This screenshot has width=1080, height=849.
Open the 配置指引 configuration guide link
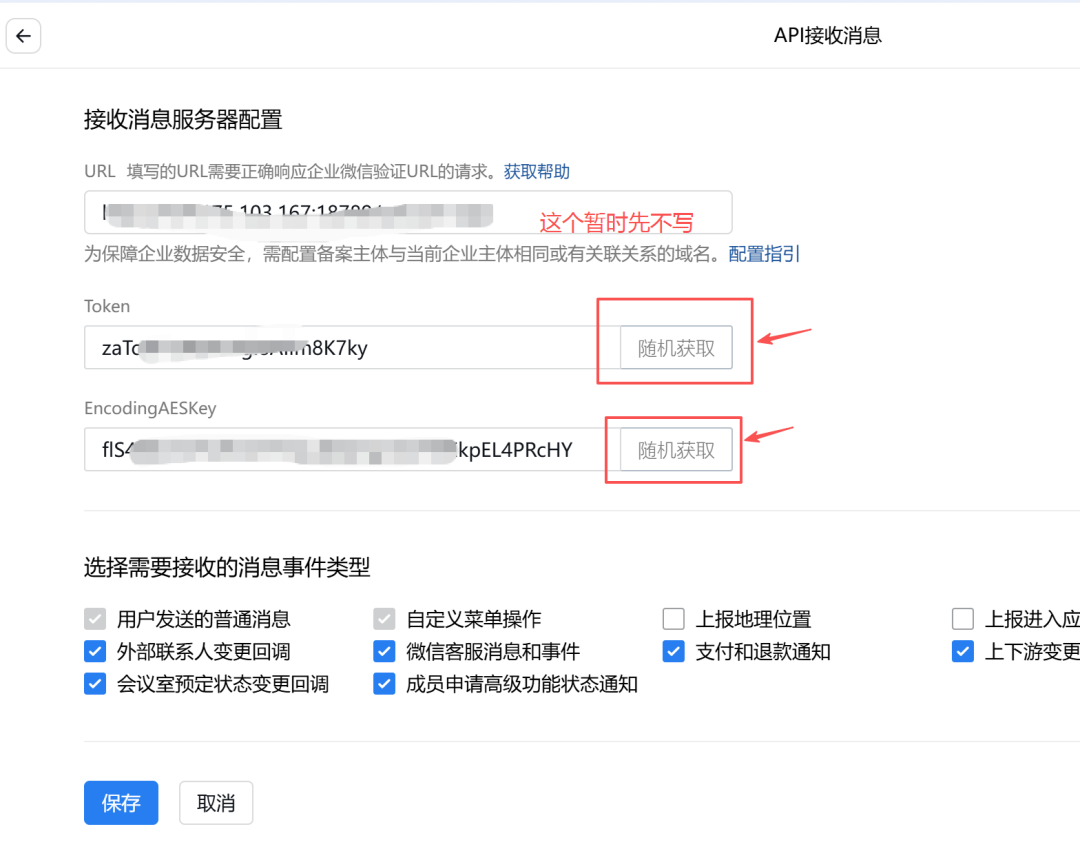(764, 254)
